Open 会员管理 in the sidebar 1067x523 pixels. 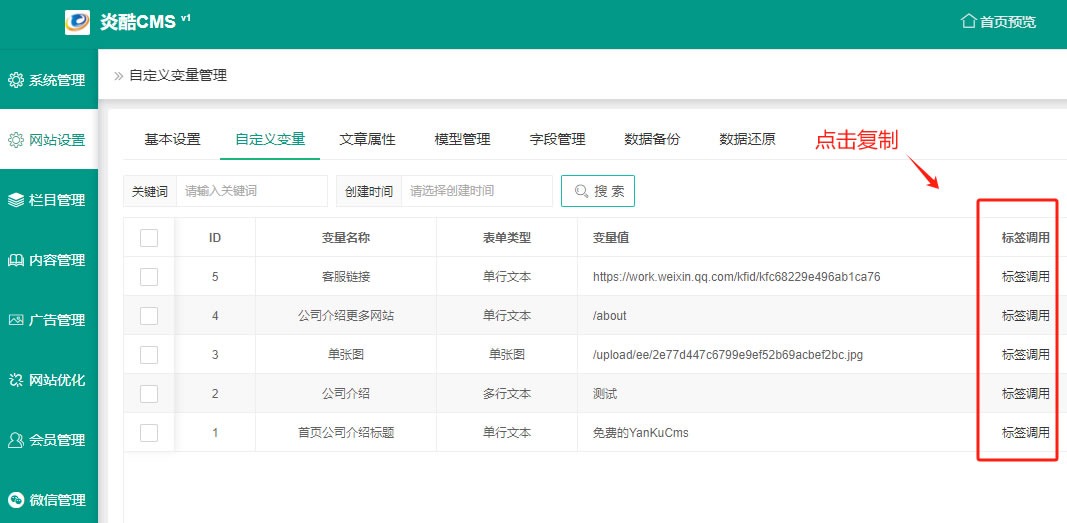pos(49,440)
